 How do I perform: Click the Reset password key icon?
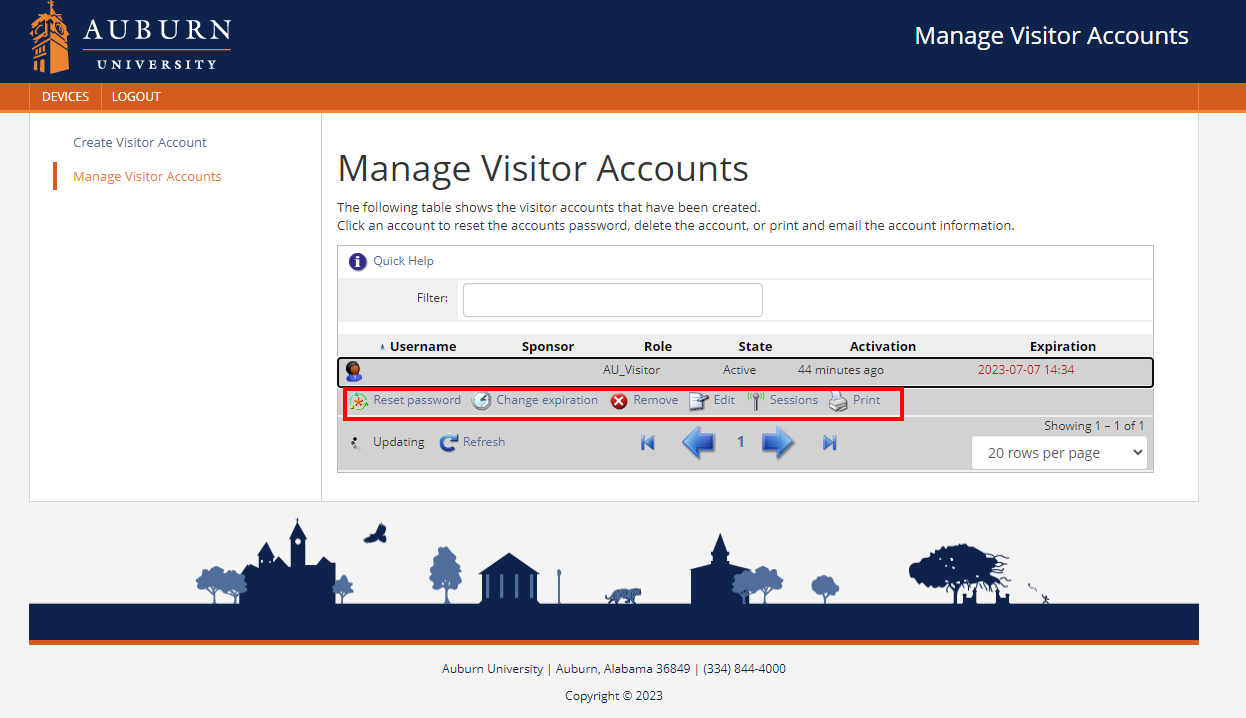point(358,401)
